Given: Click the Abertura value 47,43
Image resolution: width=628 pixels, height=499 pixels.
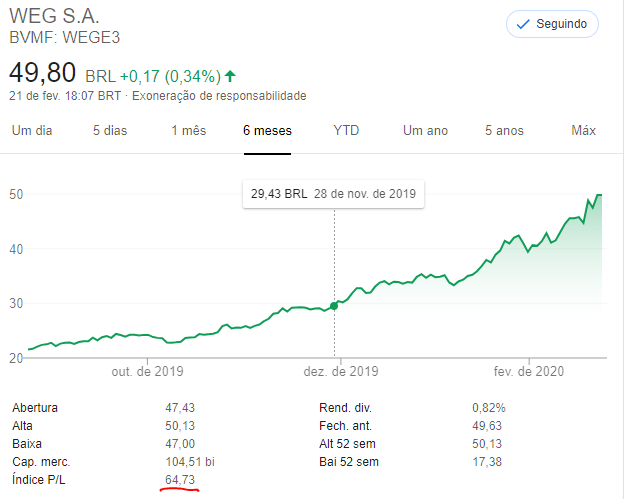Looking at the screenshot, I should (180, 408).
